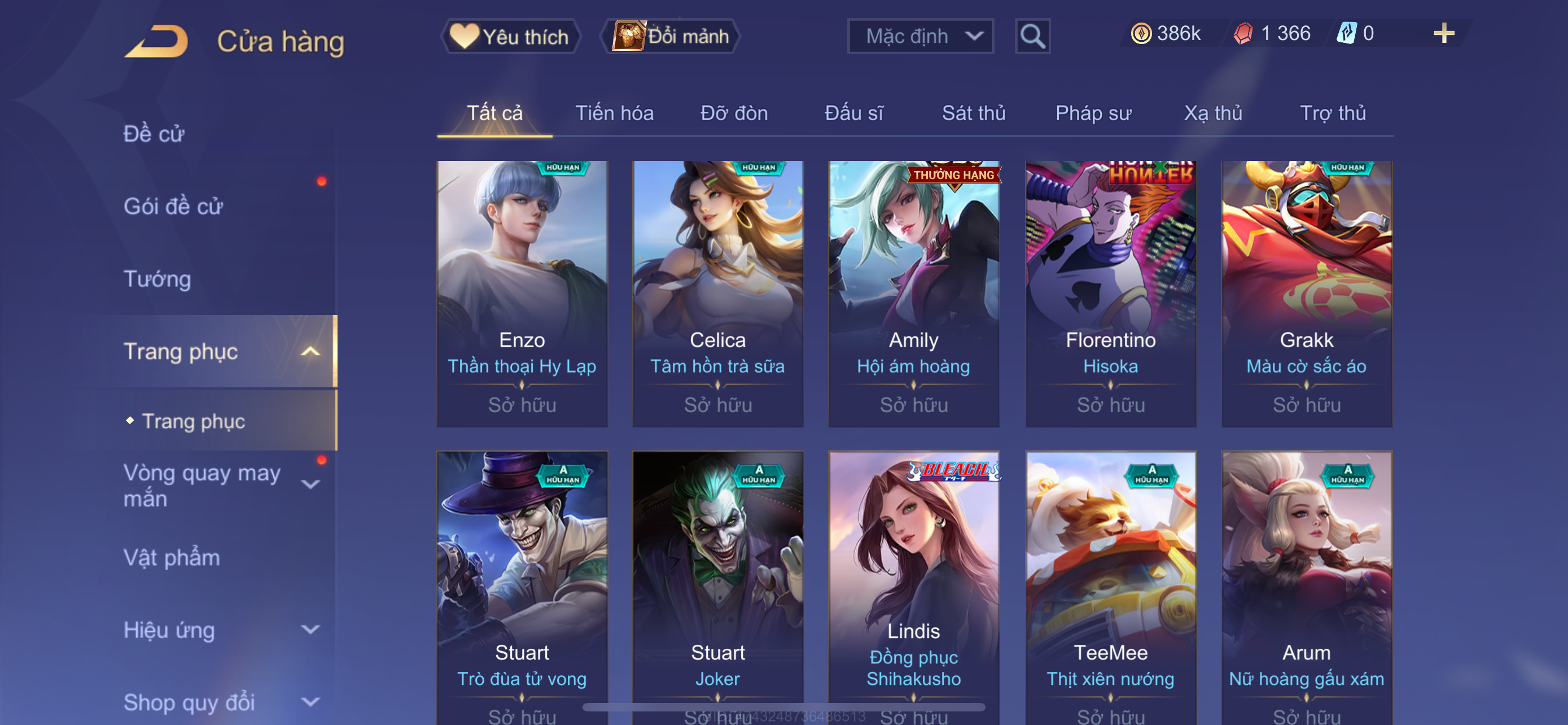Image resolution: width=1568 pixels, height=725 pixels.
Task: Click the blue voucher ticket icon
Action: 1346,33
